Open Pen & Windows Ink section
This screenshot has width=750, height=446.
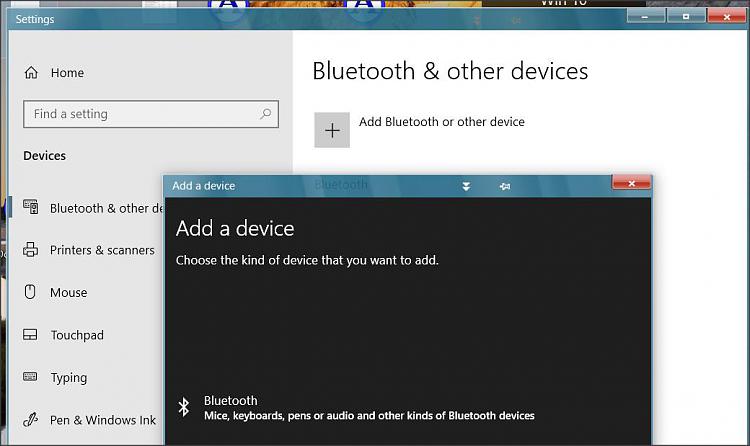89,420
